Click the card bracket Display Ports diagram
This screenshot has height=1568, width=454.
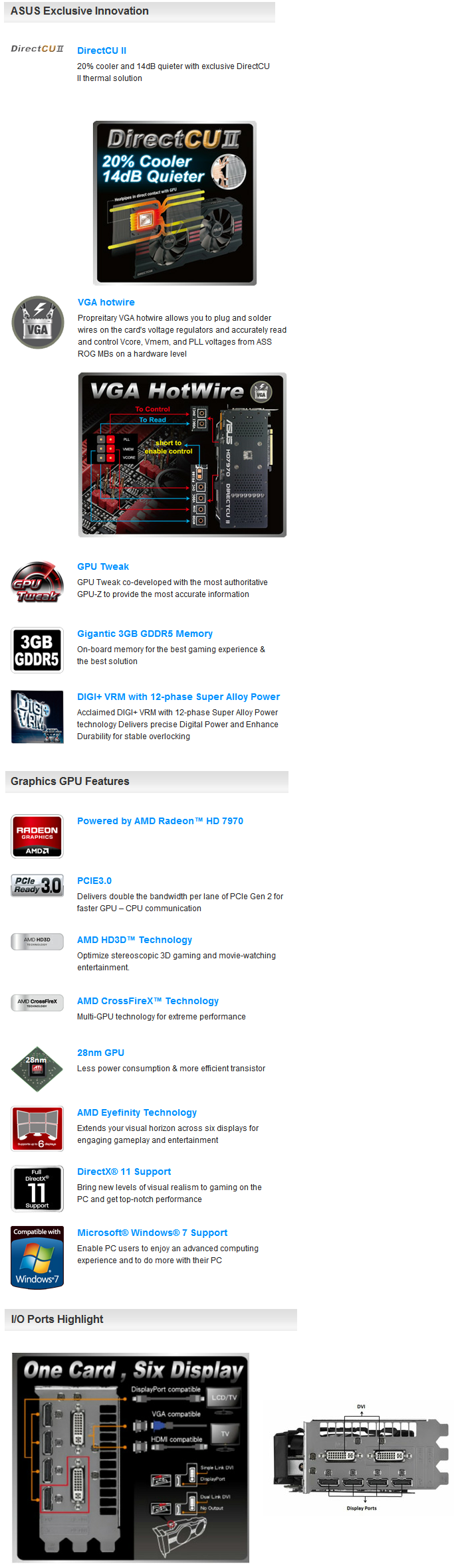coord(361,1457)
